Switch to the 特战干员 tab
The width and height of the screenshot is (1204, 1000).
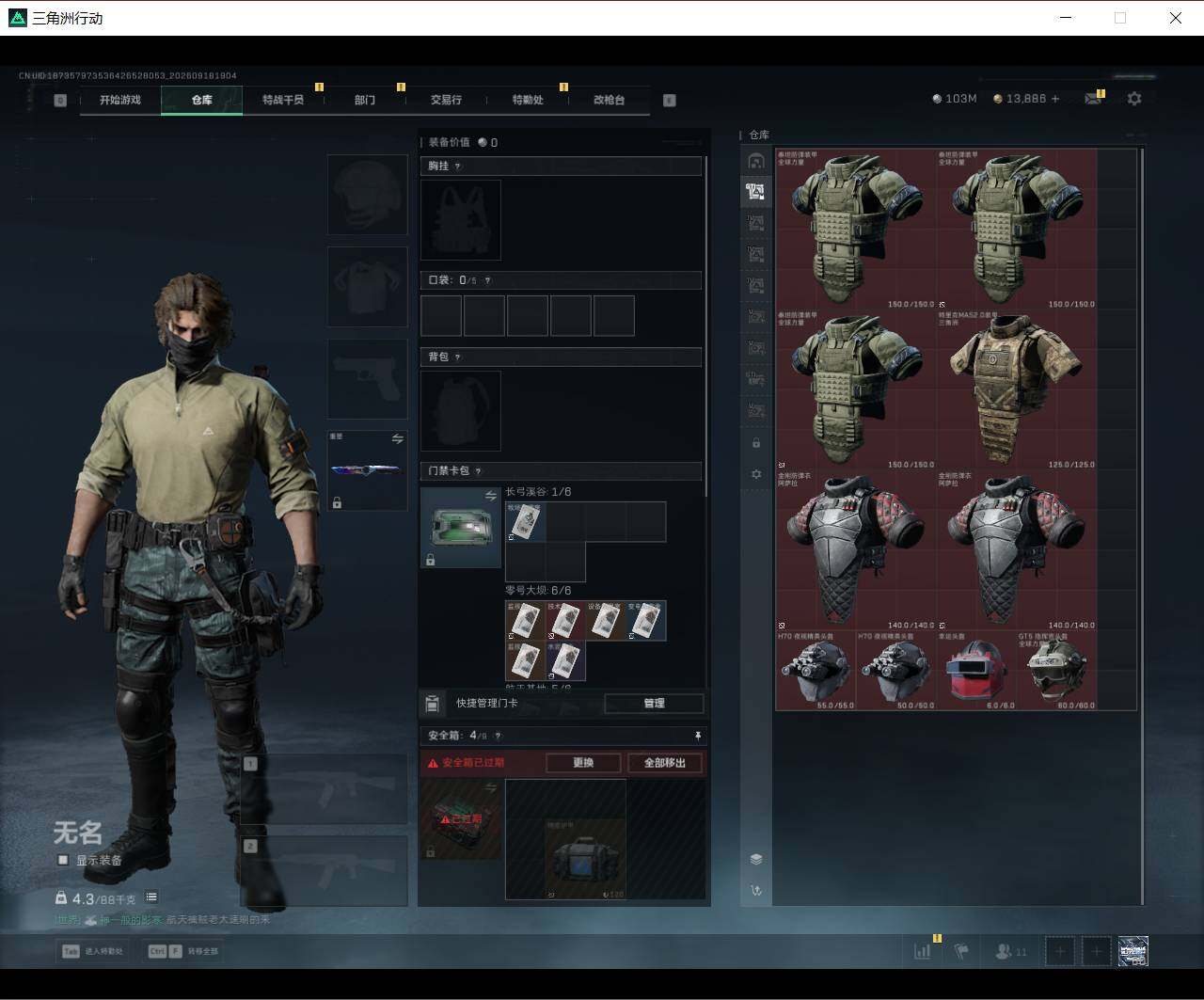tap(283, 100)
